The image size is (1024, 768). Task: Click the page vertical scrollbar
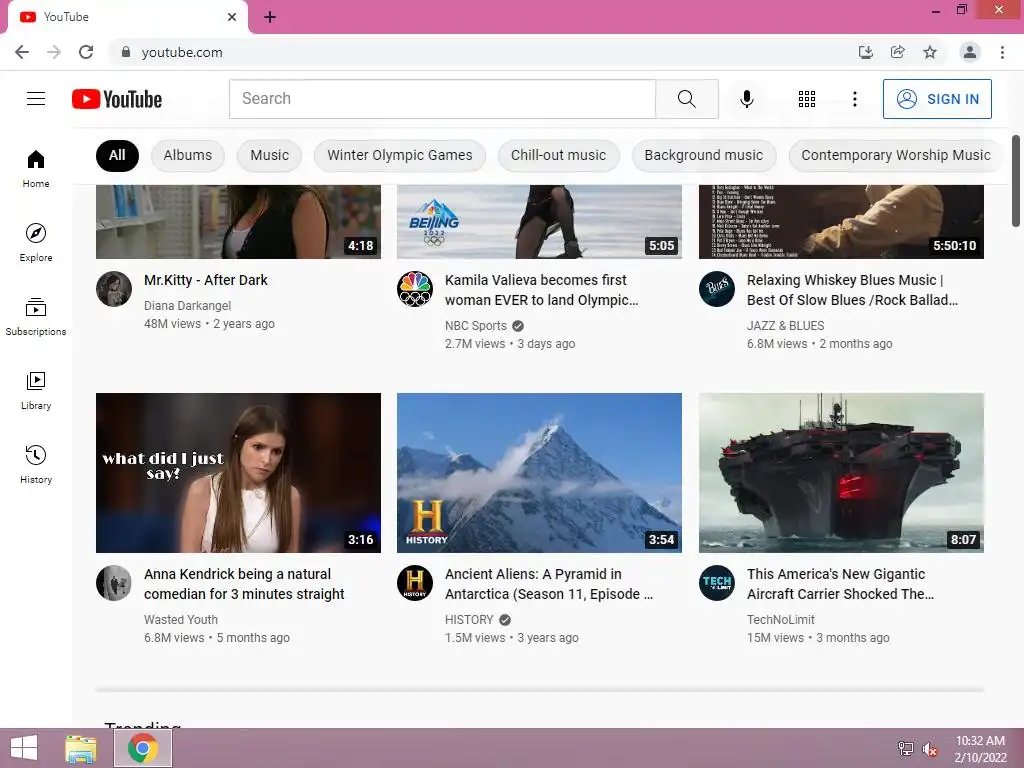(1016, 181)
